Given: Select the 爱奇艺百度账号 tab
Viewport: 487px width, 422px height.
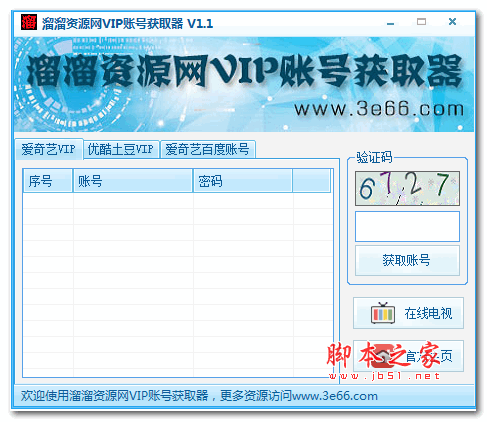Looking at the screenshot, I should [207, 149].
